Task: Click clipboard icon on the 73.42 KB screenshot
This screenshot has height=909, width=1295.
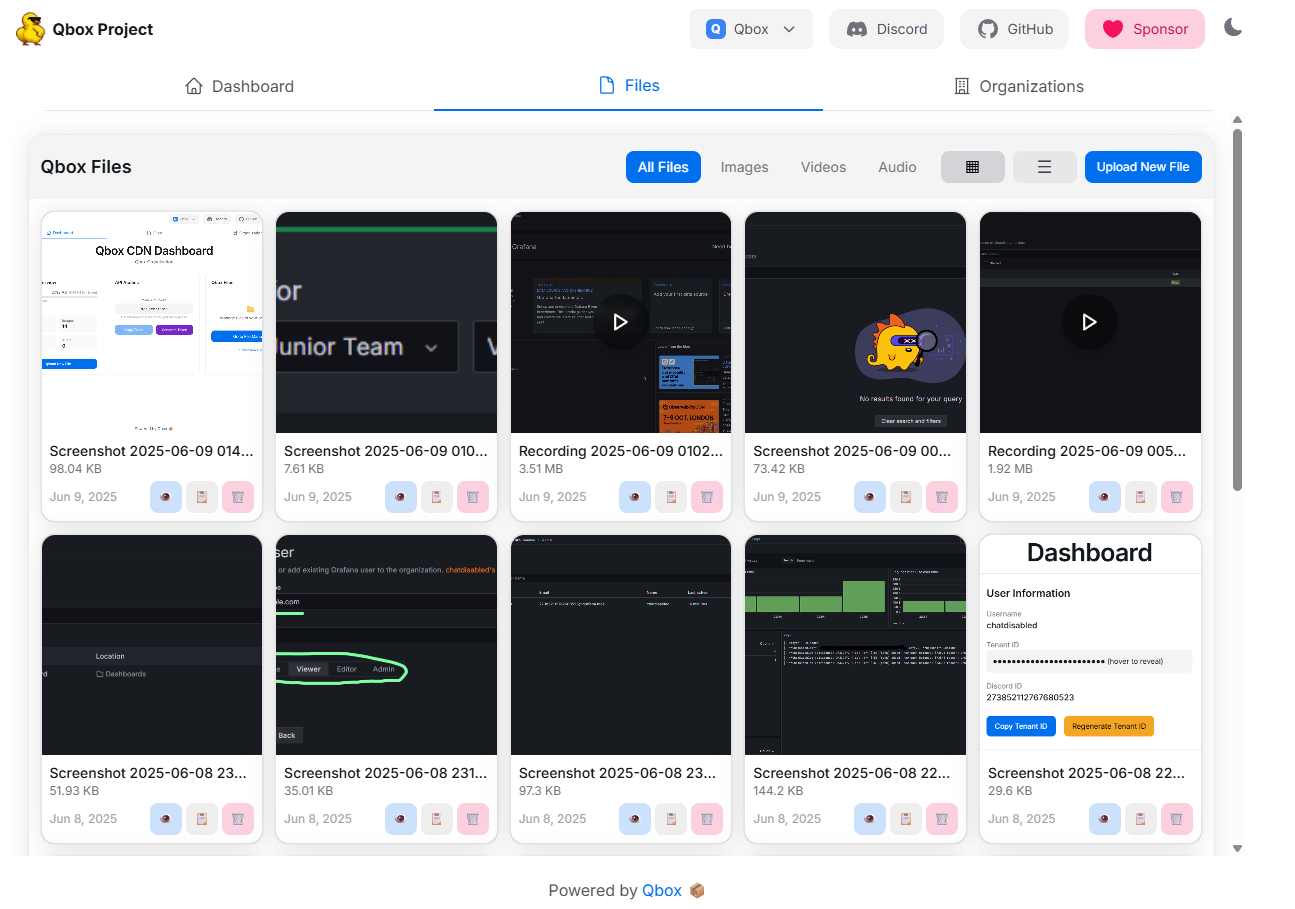Action: point(906,497)
